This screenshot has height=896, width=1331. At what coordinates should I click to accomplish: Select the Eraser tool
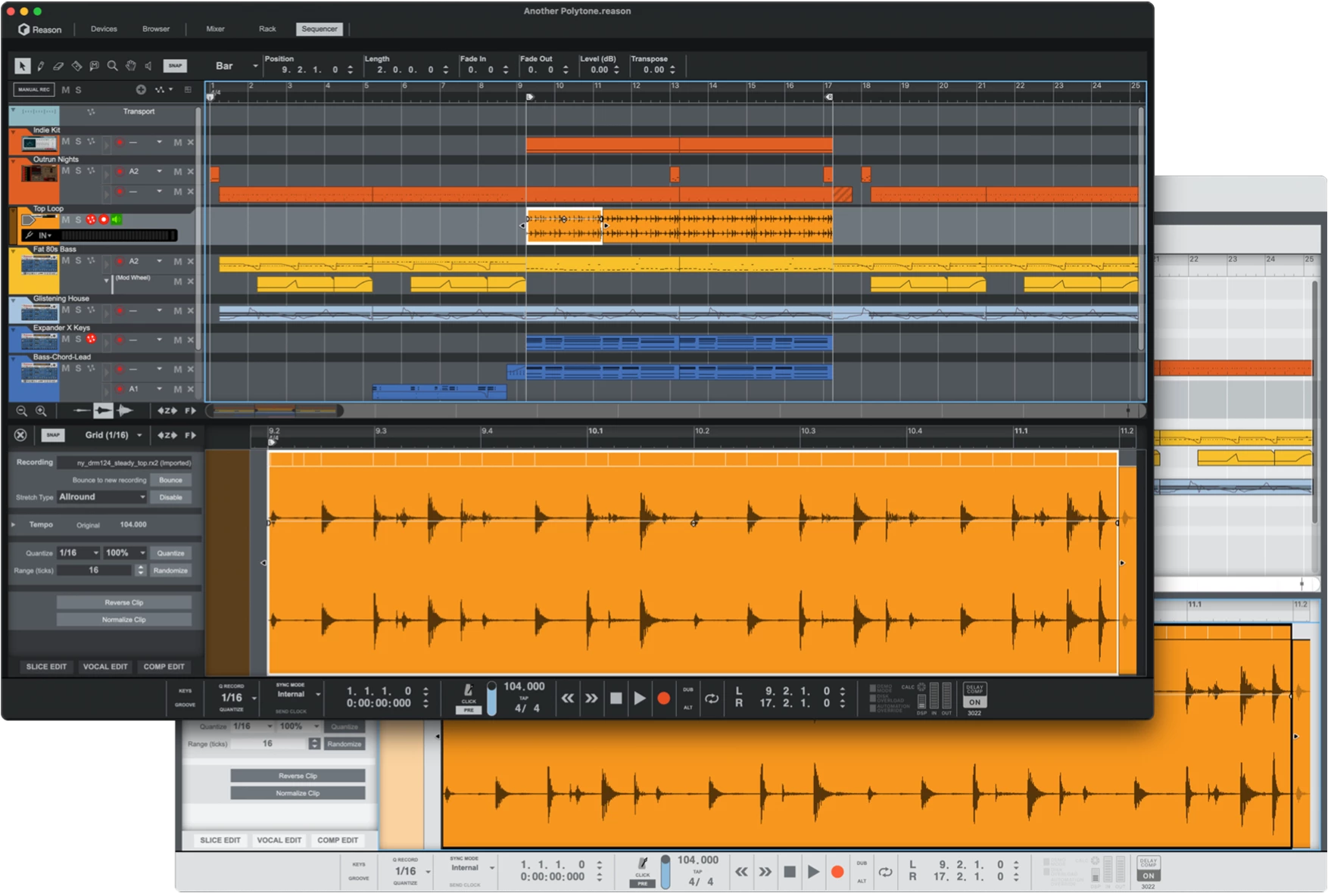[x=58, y=67]
